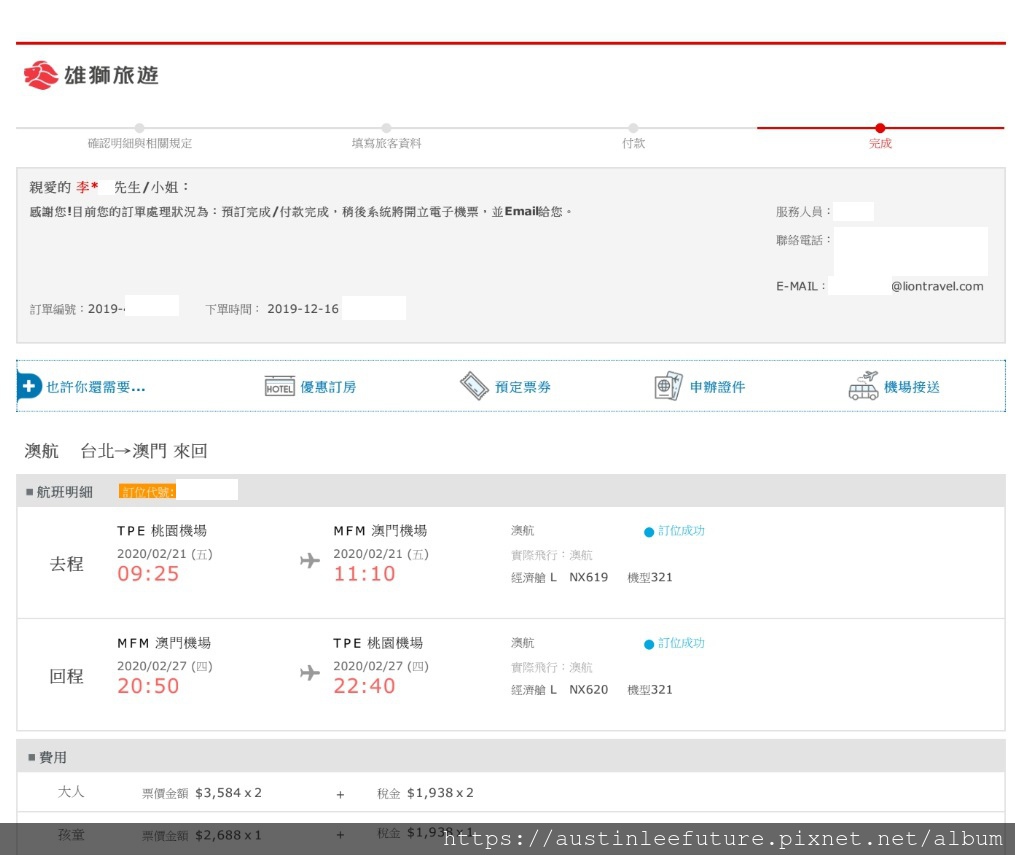Image resolution: width=1015 pixels, height=855 pixels.
Task: Click the airplane icon in the 去程 row
Action: tap(310, 561)
